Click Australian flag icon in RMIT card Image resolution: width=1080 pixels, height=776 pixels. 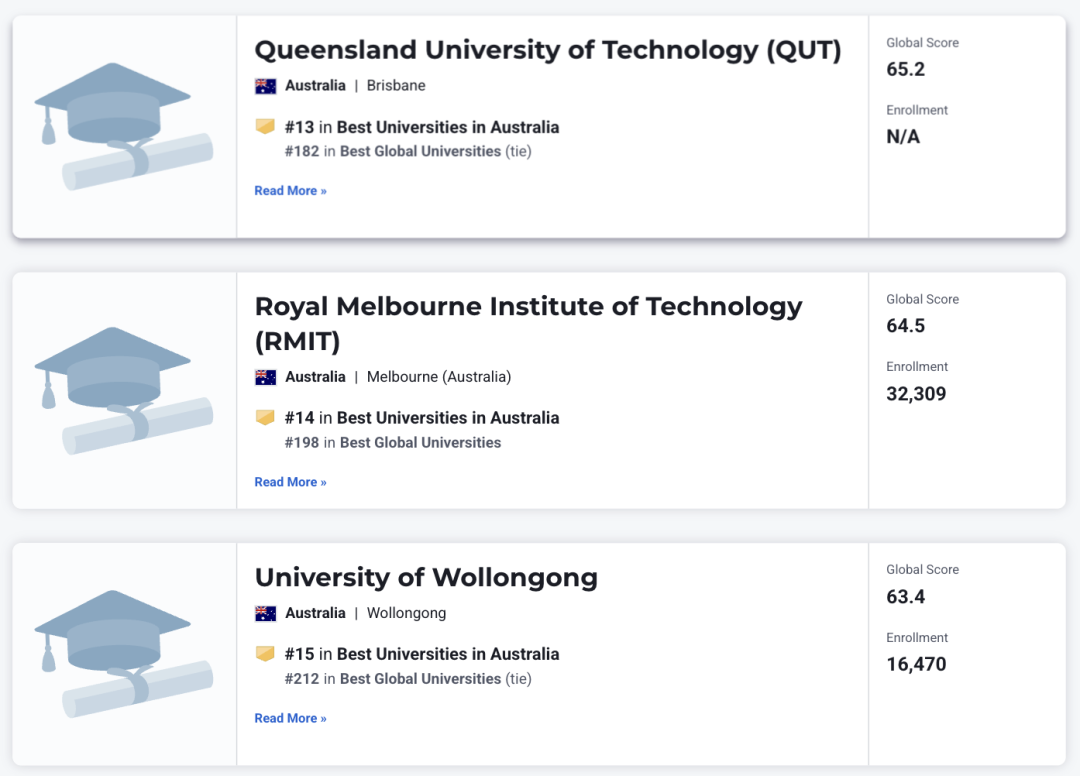[x=265, y=377]
